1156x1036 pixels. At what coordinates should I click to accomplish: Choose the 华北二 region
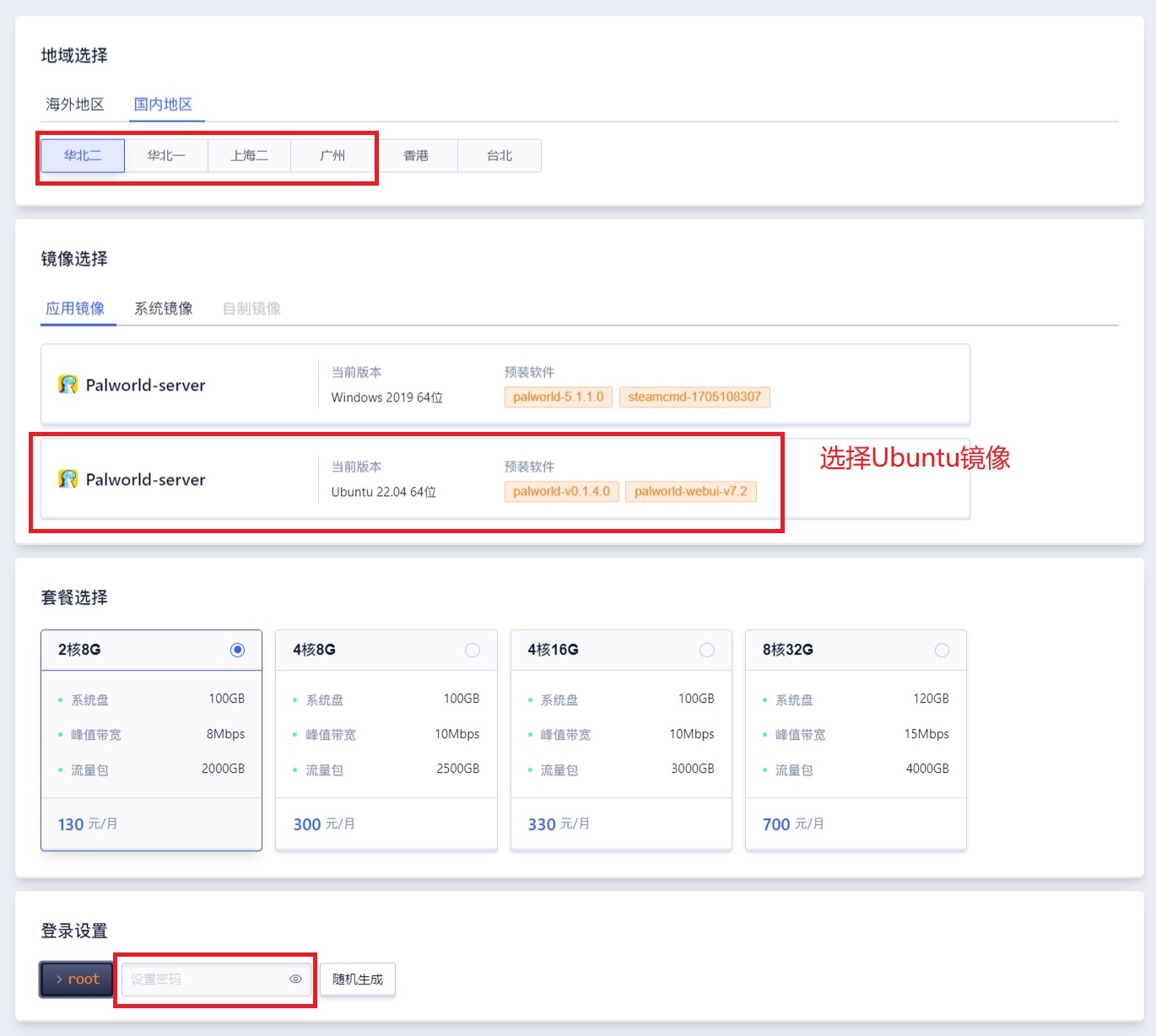click(x=83, y=156)
